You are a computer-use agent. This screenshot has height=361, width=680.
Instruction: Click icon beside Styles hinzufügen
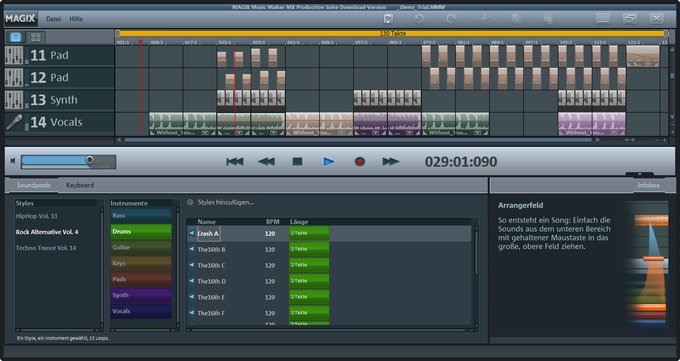coord(190,202)
